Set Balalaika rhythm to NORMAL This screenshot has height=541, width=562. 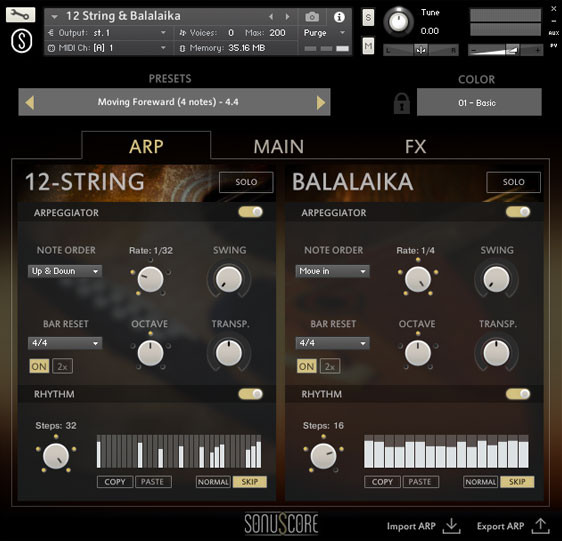[x=481, y=481]
